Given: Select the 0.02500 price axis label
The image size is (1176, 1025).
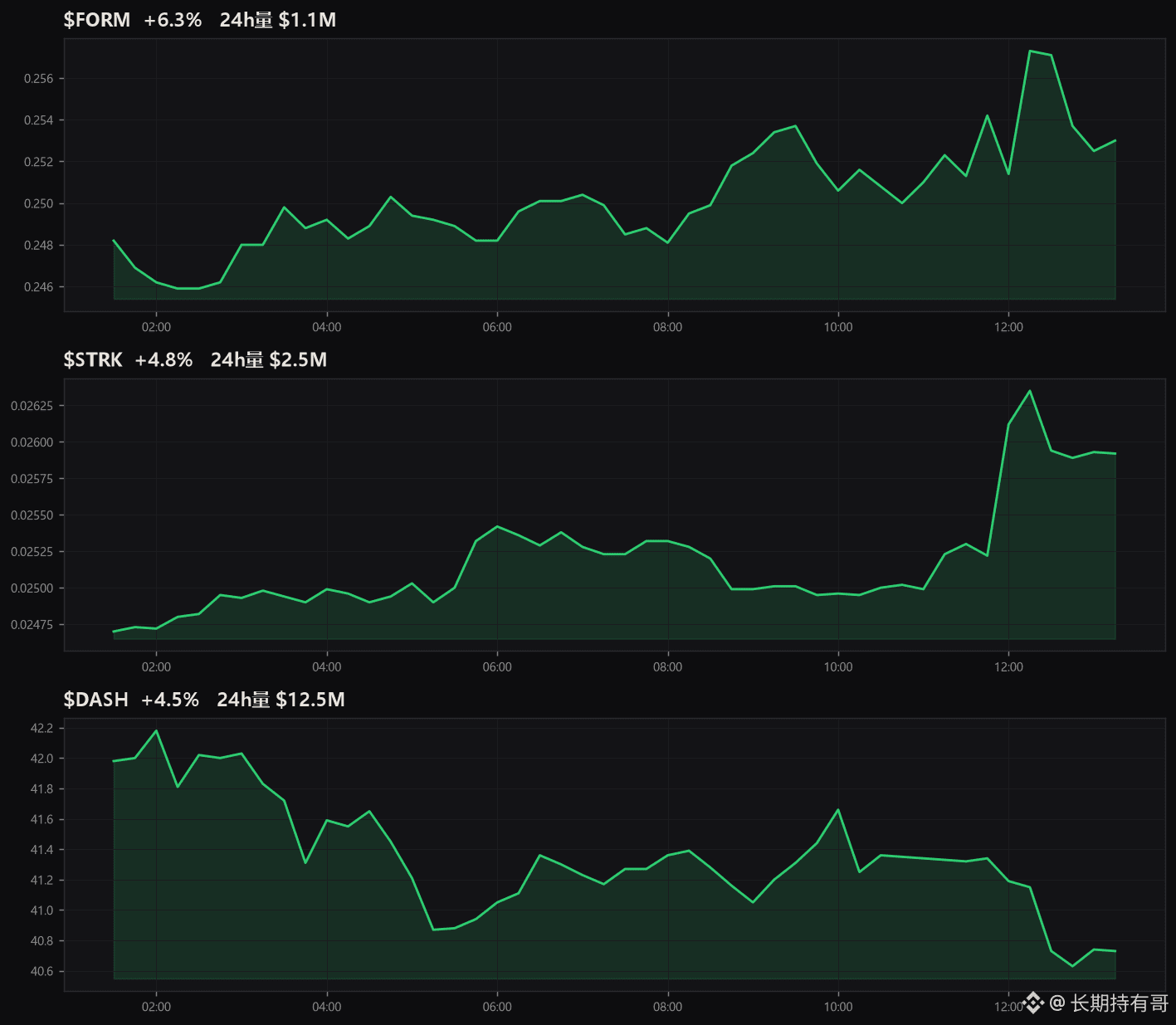Looking at the screenshot, I should click(32, 588).
